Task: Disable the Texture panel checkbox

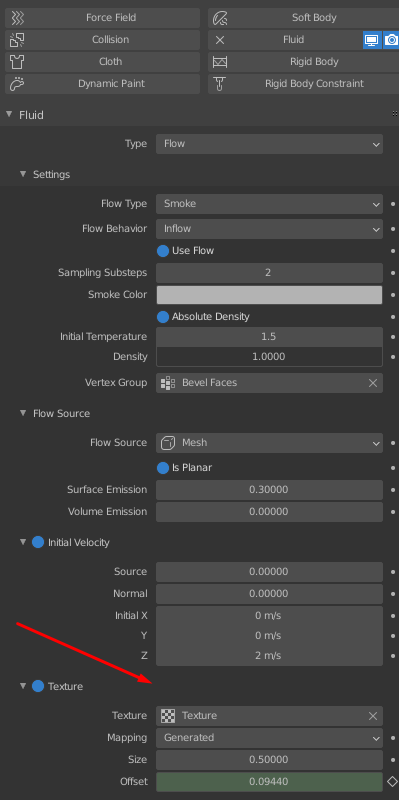Action: point(38,686)
